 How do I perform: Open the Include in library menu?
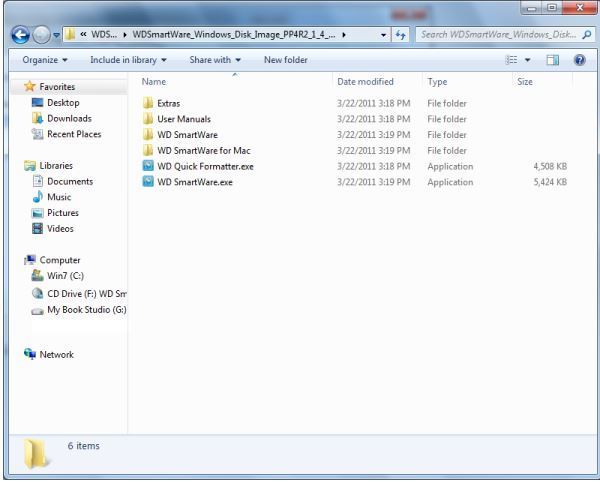pos(128,60)
